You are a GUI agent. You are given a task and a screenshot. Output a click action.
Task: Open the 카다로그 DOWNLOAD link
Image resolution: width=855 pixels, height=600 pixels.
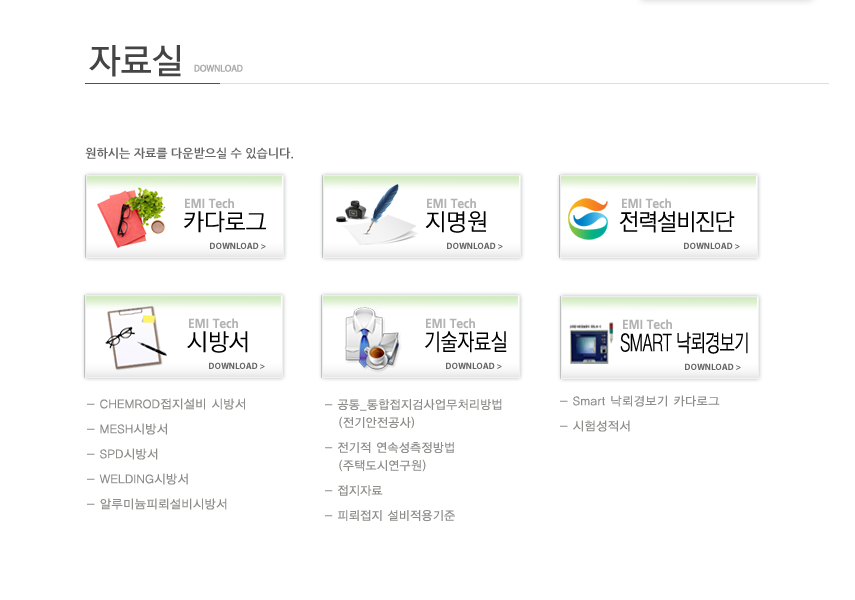(237, 246)
